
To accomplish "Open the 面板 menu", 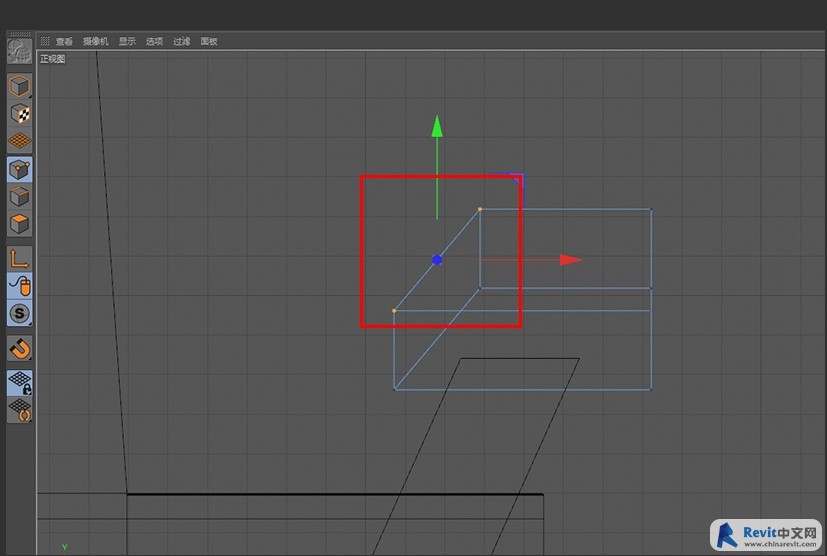I will (209, 41).
